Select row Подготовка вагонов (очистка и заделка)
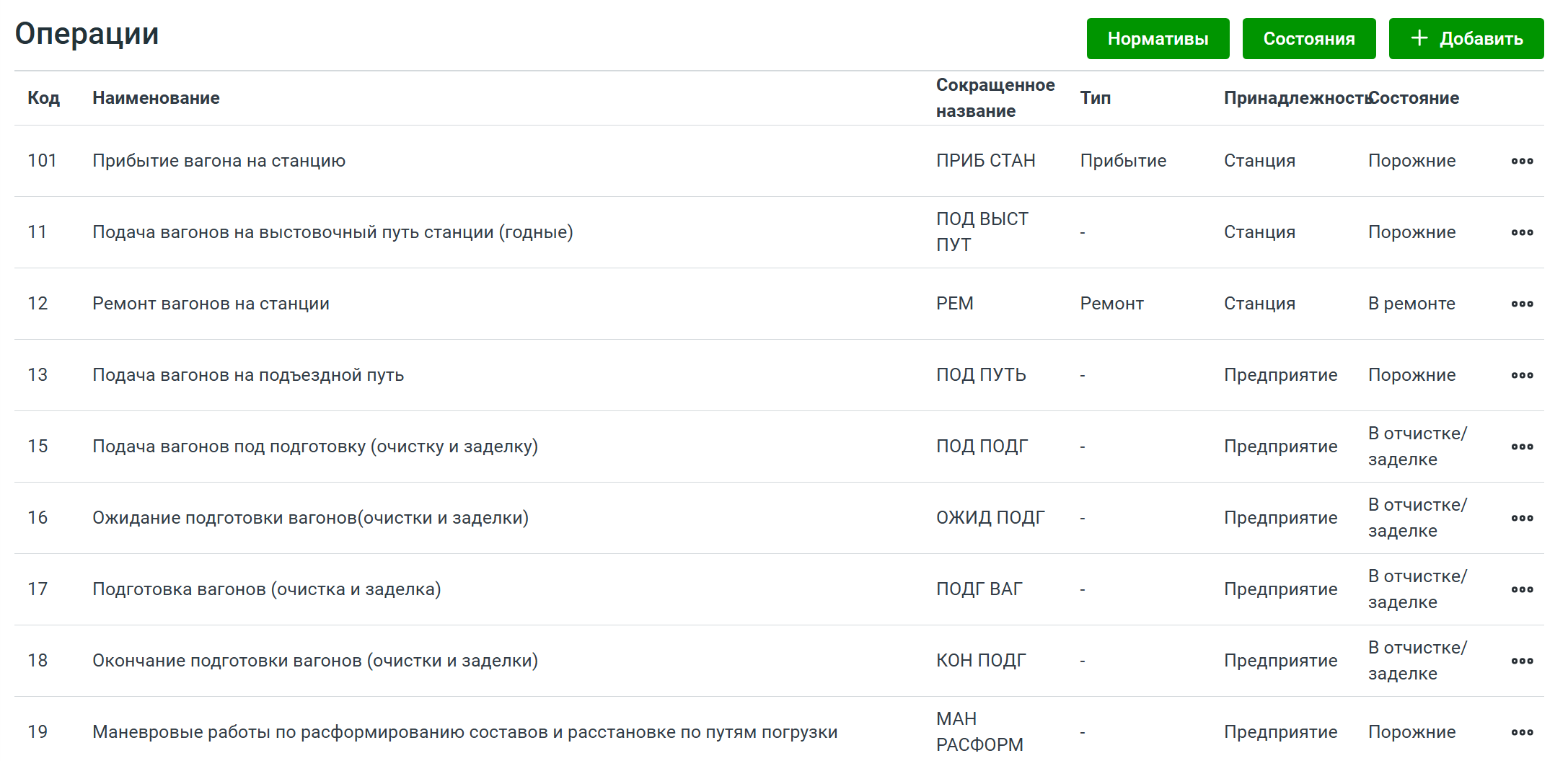This screenshot has height=761, width=1568. (x=266, y=589)
